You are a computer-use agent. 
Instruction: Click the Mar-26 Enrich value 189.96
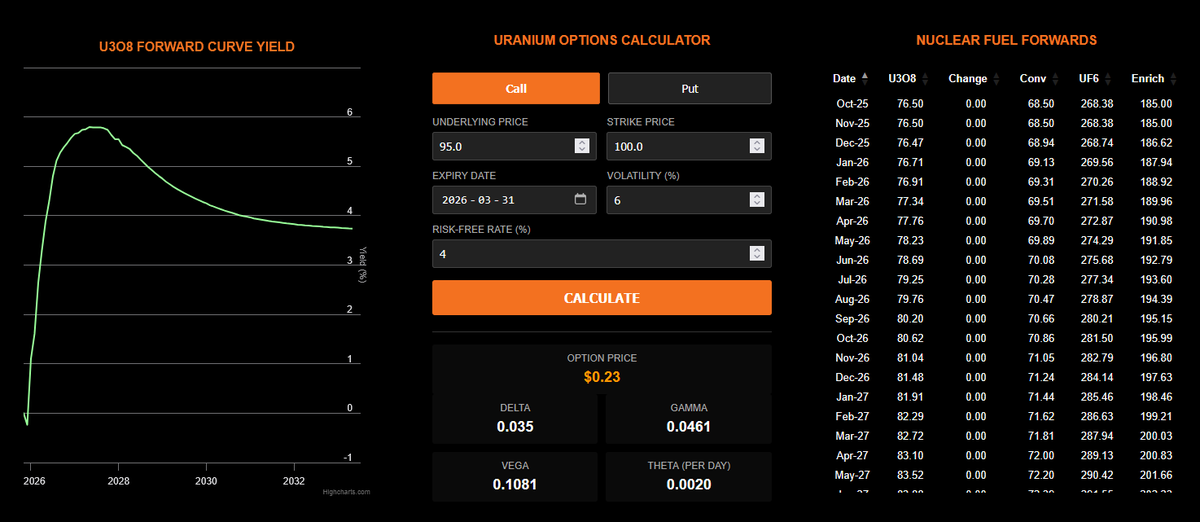coord(1154,202)
